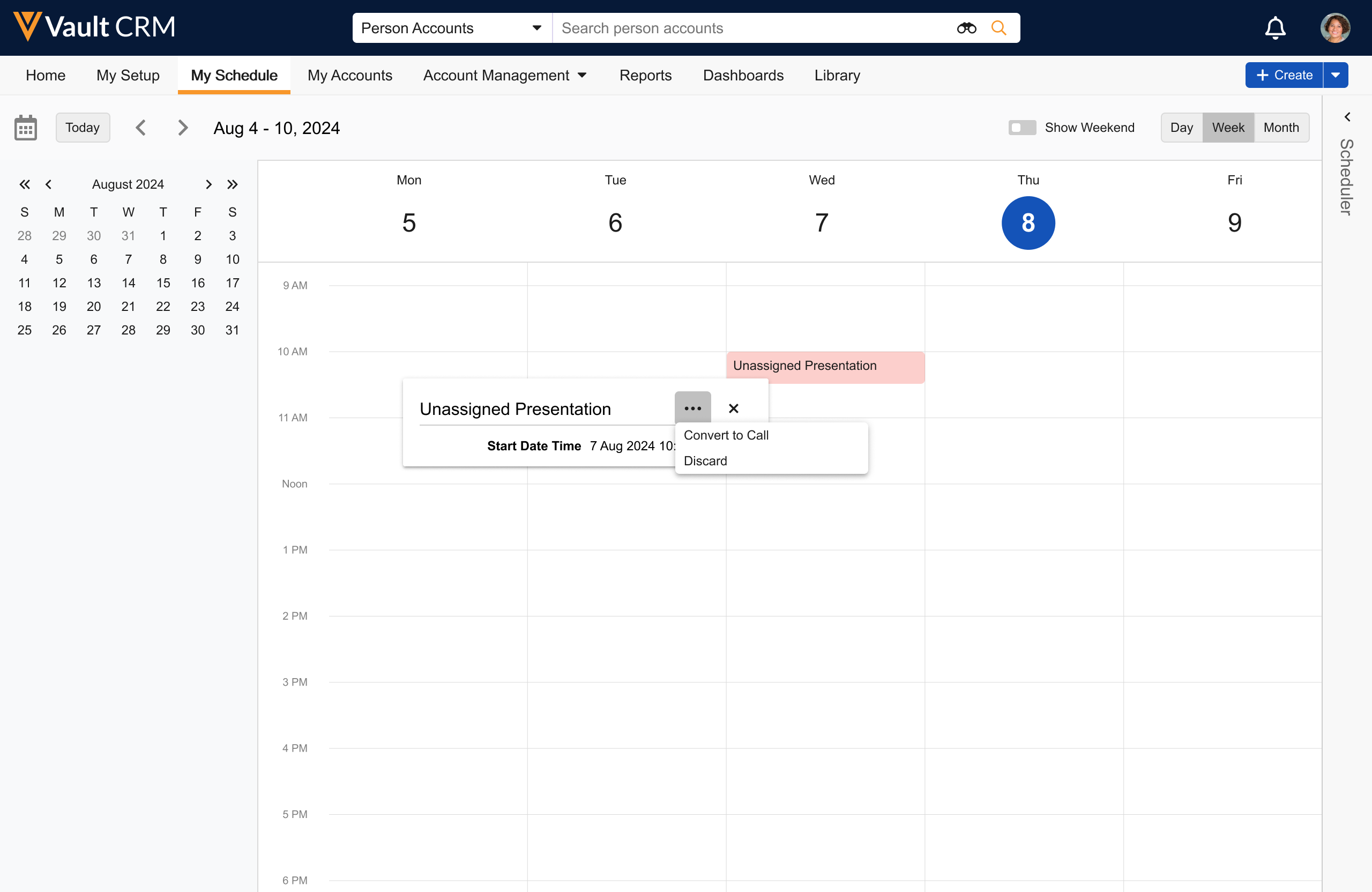Expand the Scheduler side panel
Screen dimensions: 1372x892
[x=1347, y=117]
